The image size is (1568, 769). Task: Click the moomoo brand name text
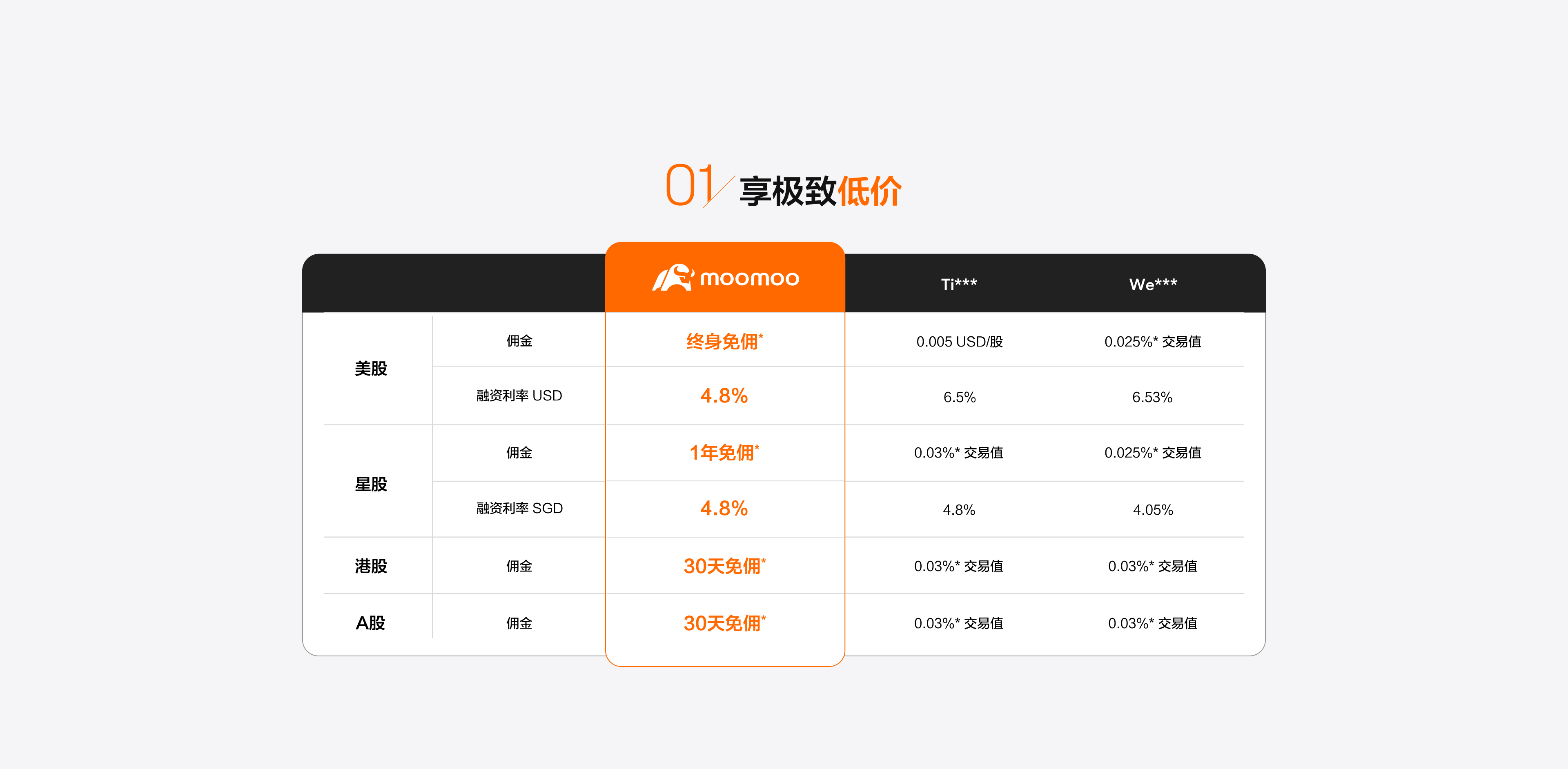click(749, 279)
